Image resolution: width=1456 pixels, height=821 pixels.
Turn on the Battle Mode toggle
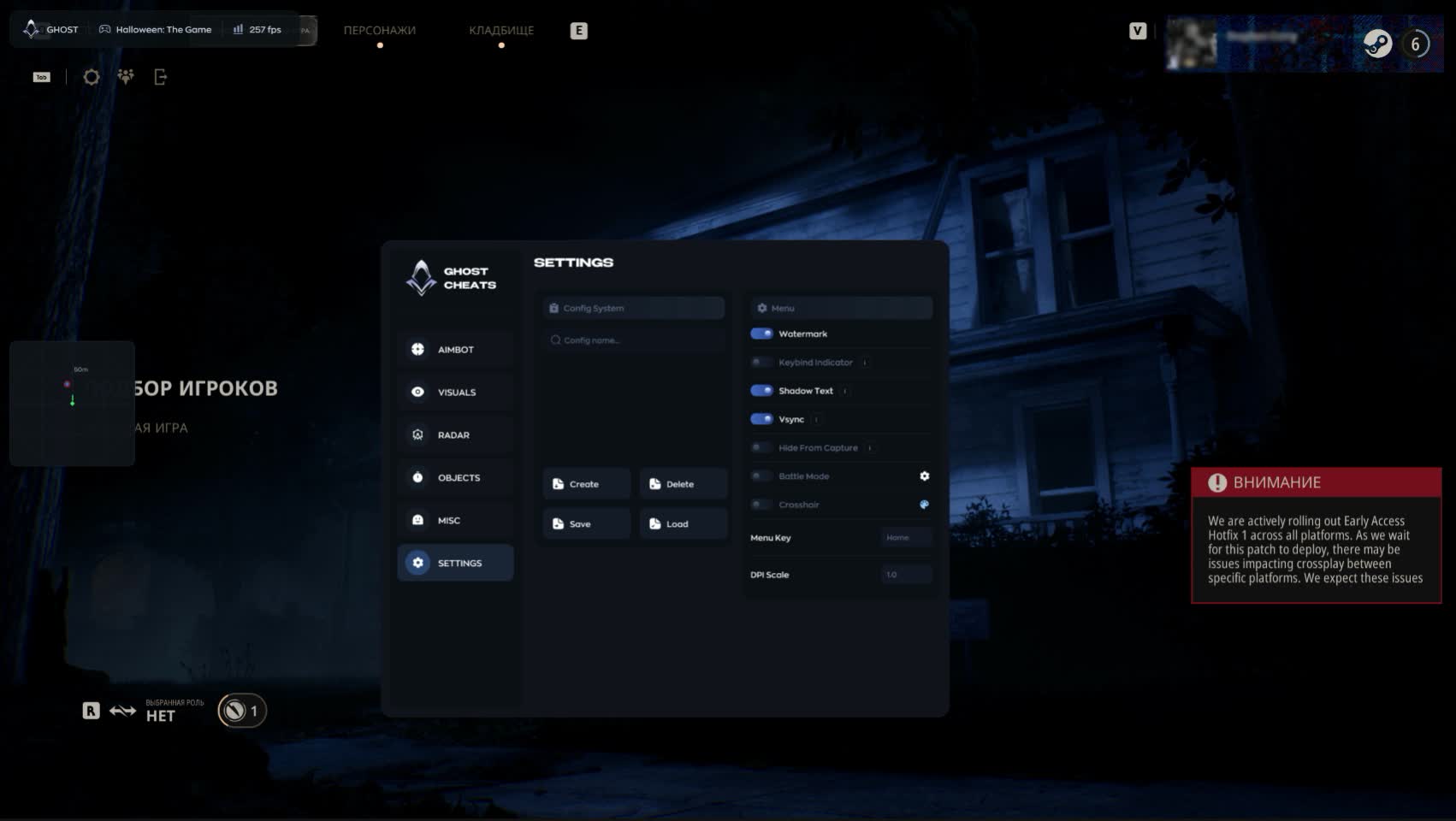pos(761,475)
